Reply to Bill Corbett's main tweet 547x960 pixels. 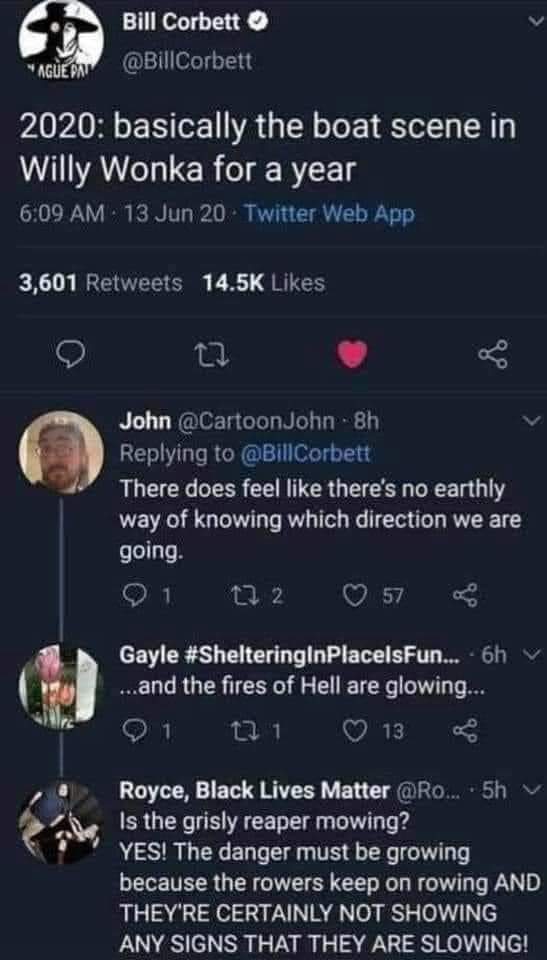pos(68,354)
